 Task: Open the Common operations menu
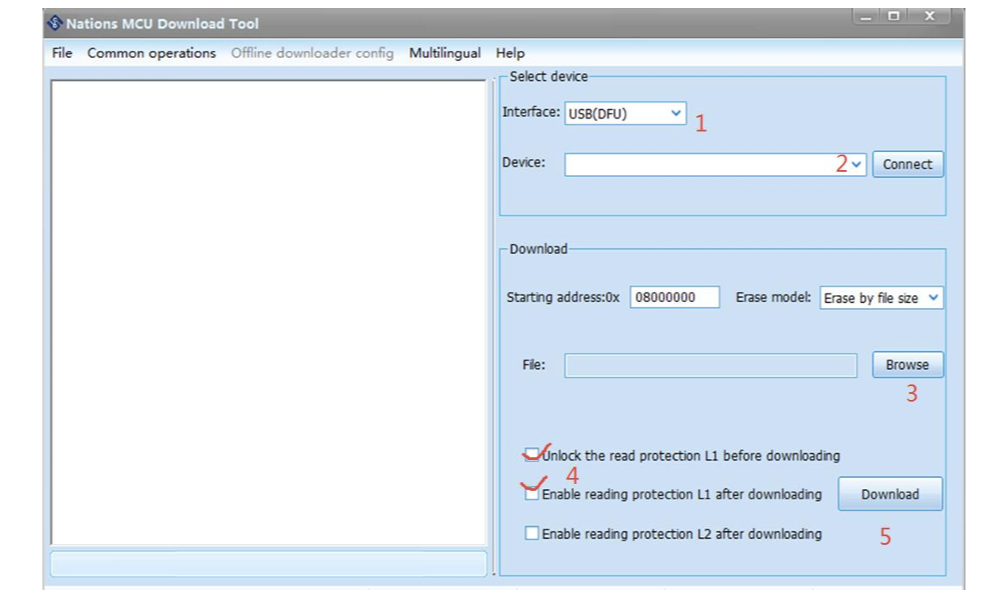(x=151, y=53)
